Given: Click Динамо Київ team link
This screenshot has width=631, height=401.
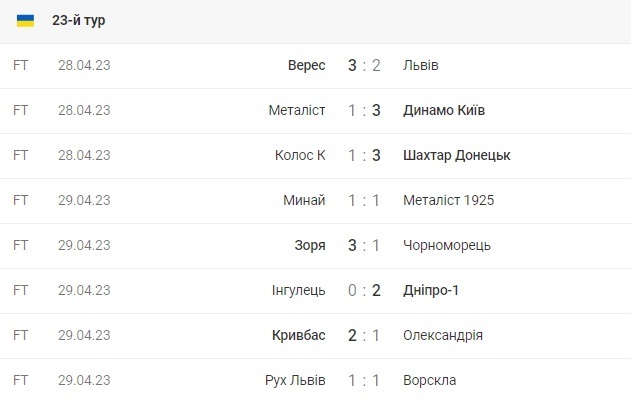Looking at the screenshot, I should pos(442,110).
